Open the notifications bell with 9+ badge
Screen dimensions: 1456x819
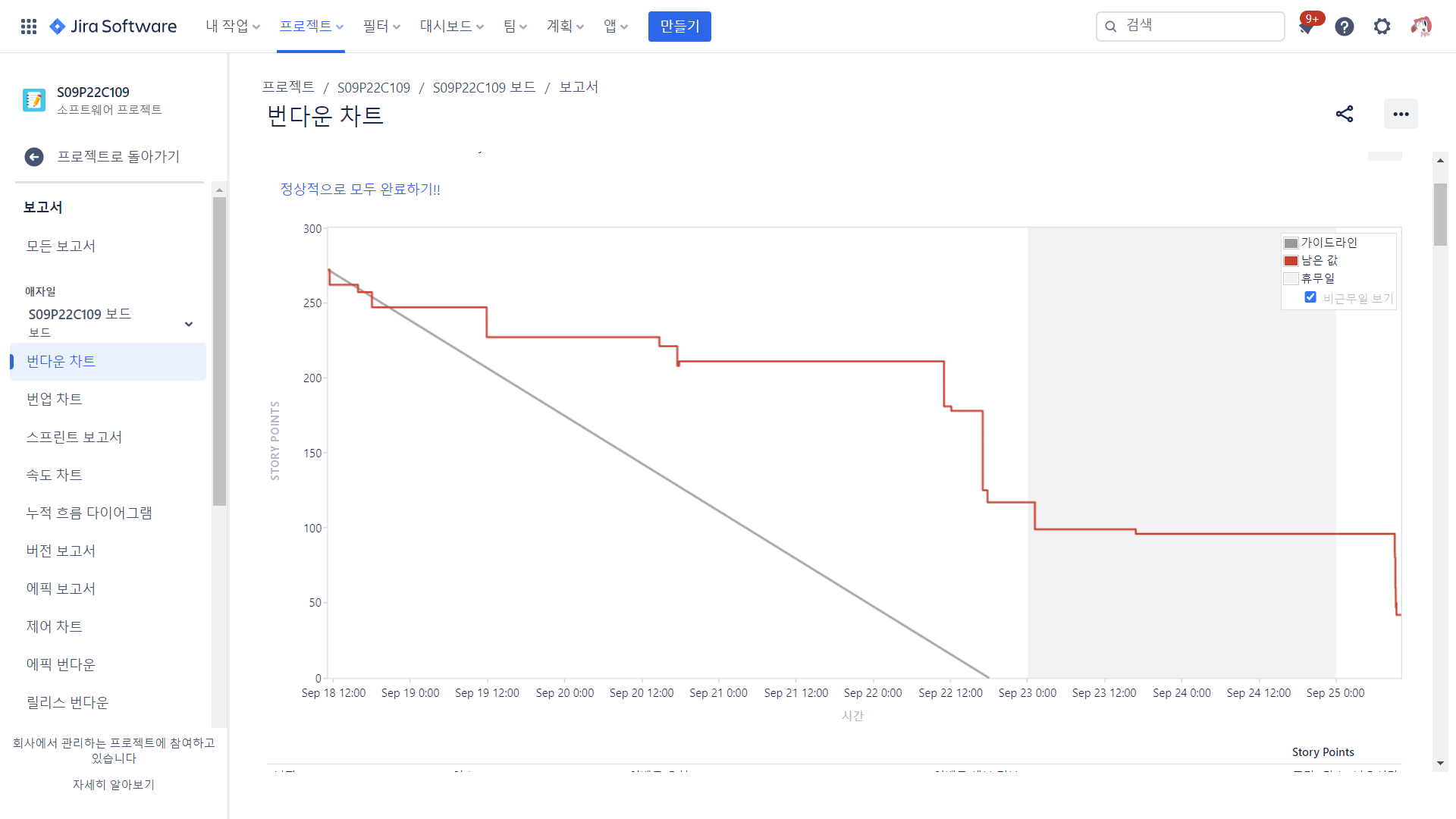tap(1307, 27)
